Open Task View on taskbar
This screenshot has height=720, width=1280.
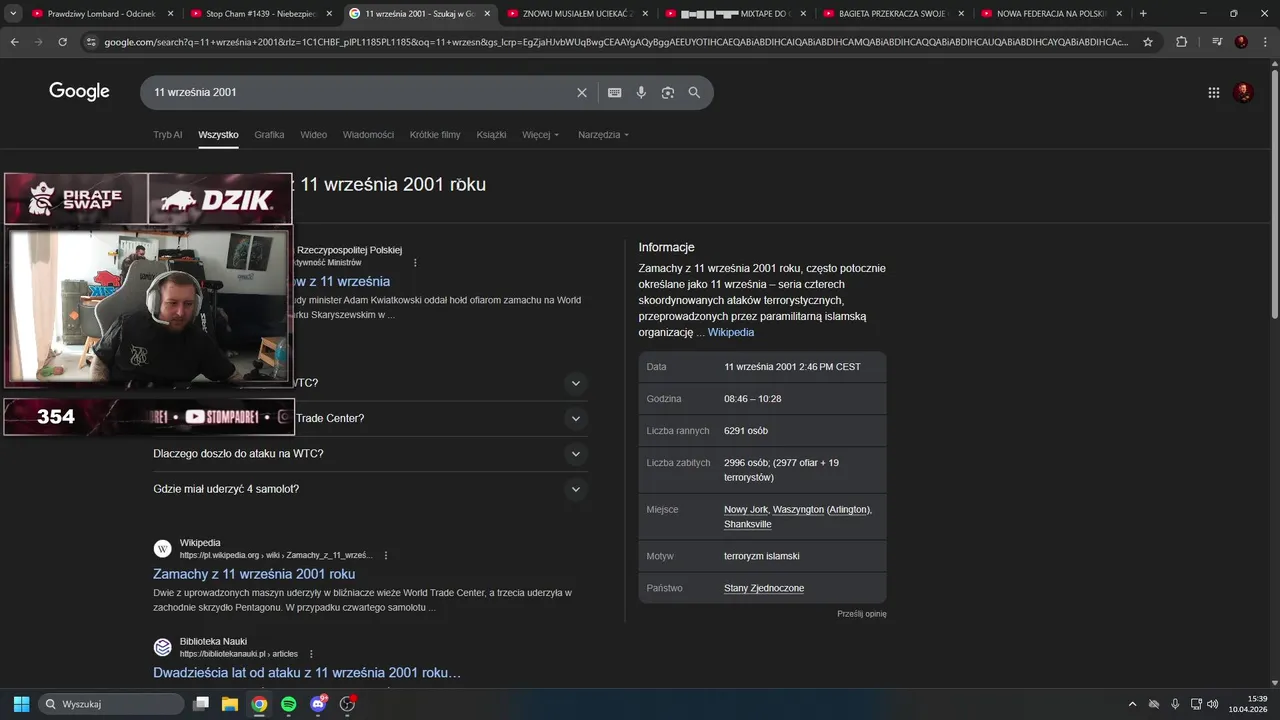pyautogui.click(x=200, y=704)
